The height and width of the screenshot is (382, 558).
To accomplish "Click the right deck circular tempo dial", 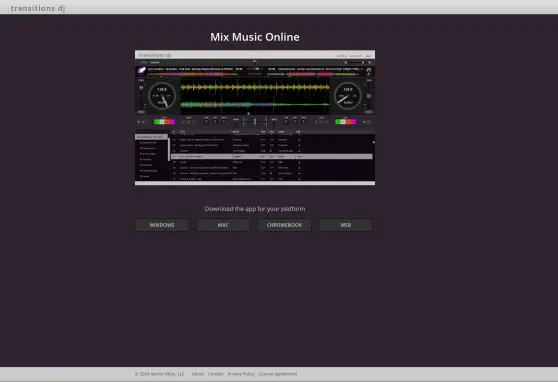I will pos(348,96).
